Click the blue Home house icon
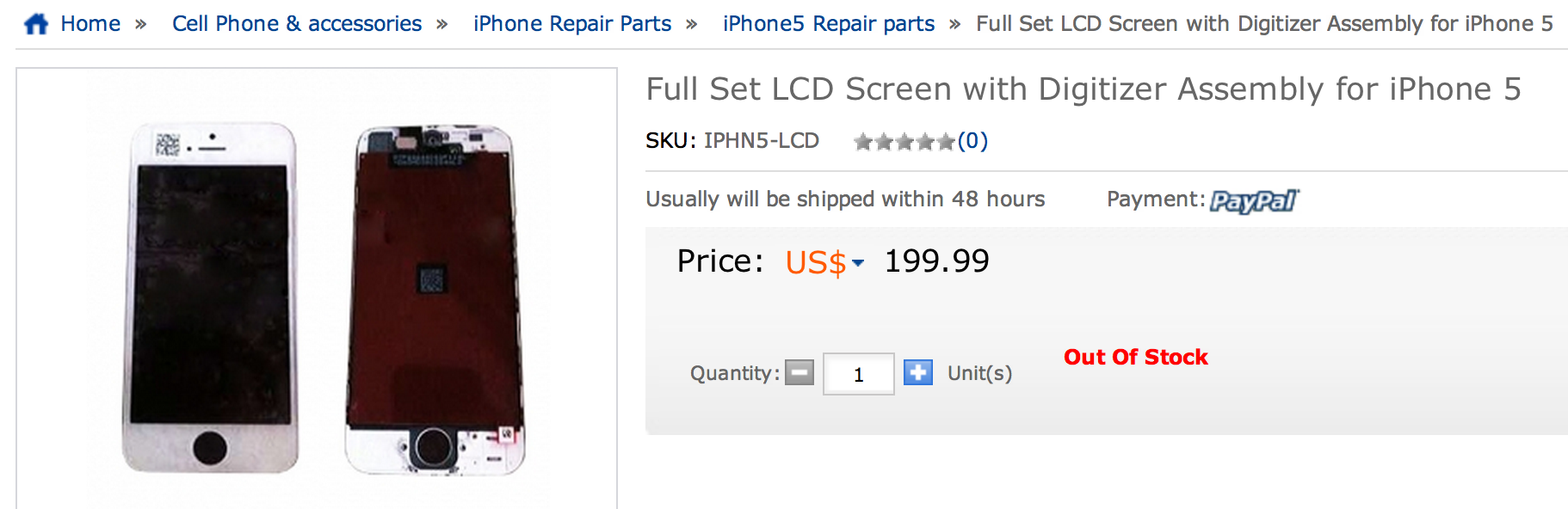 (x=36, y=23)
